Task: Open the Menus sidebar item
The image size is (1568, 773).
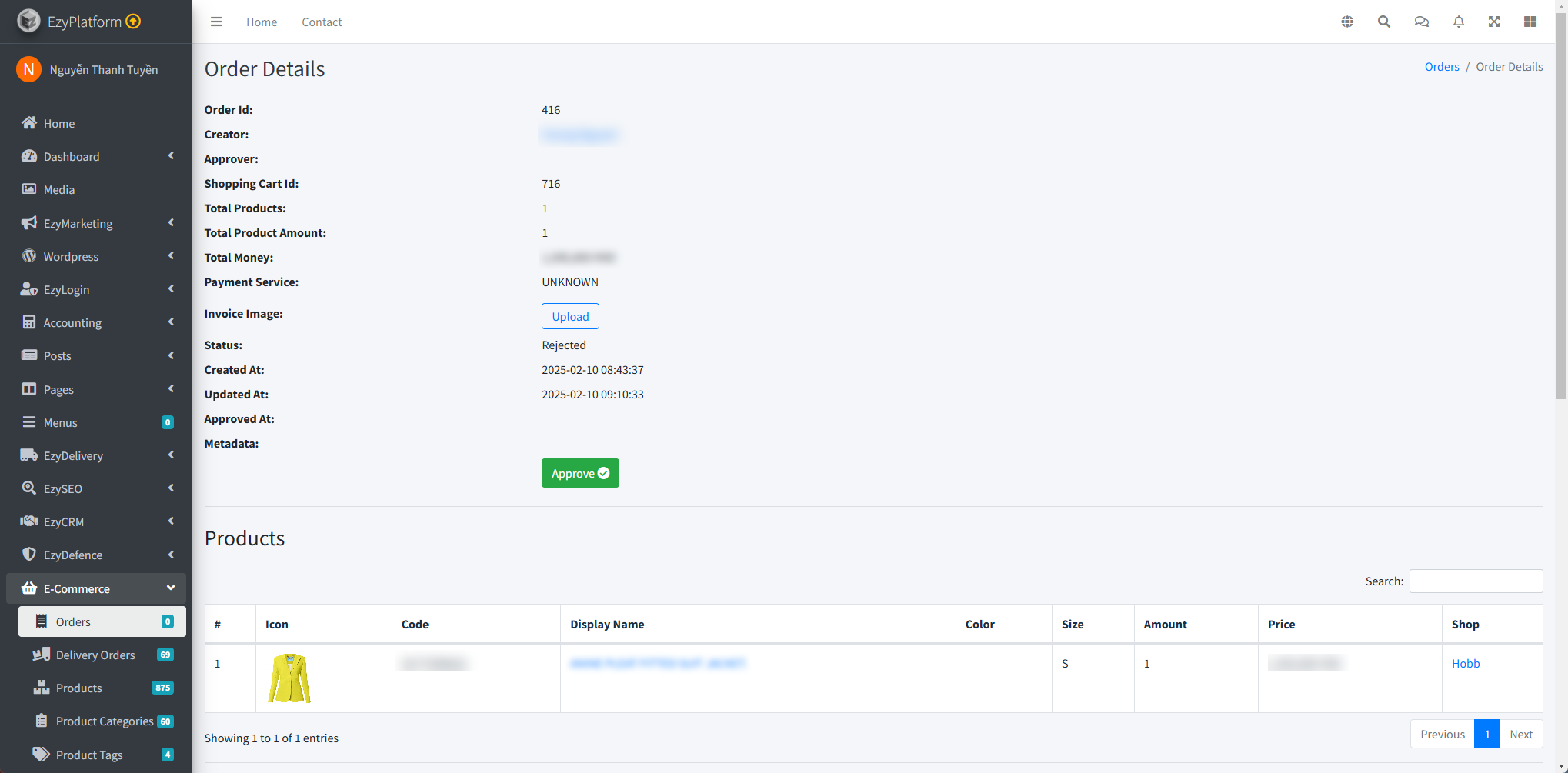Action: pos(96,422)
